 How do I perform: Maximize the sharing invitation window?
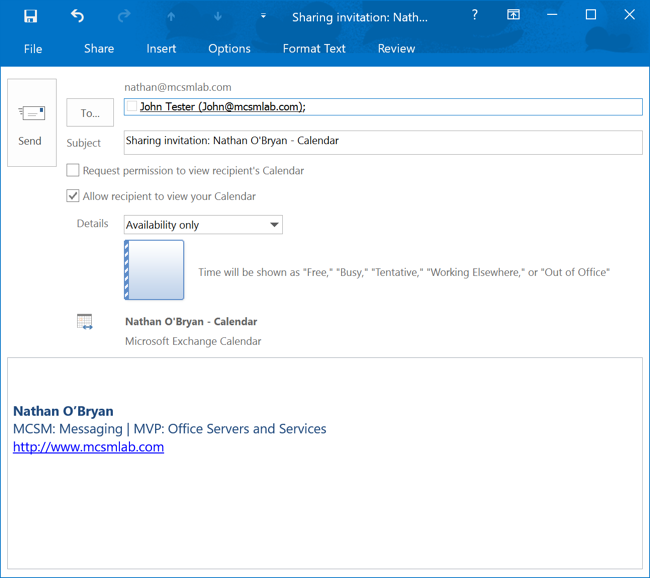591,15
